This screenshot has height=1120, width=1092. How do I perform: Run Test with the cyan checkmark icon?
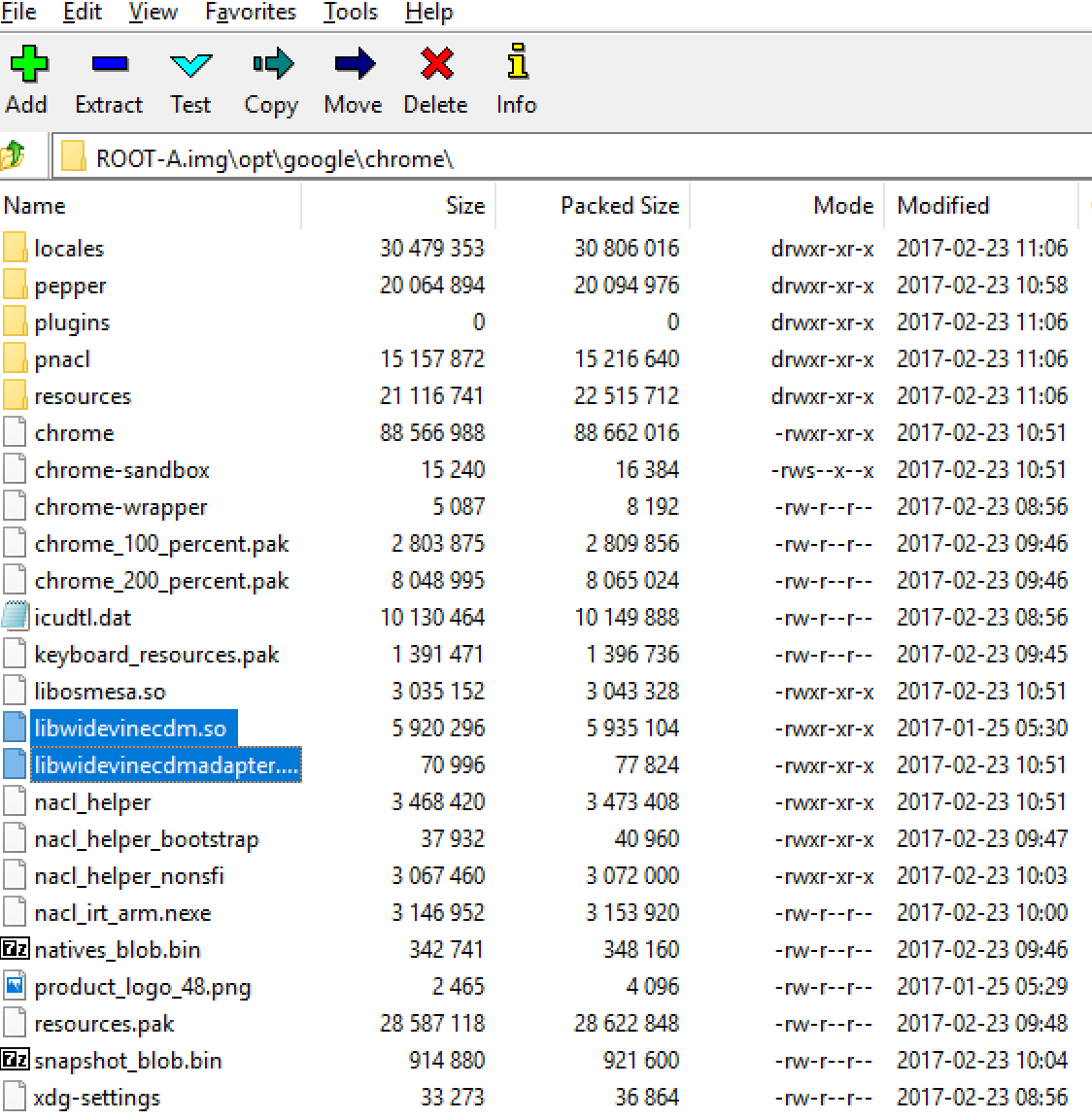click(190, 65)
